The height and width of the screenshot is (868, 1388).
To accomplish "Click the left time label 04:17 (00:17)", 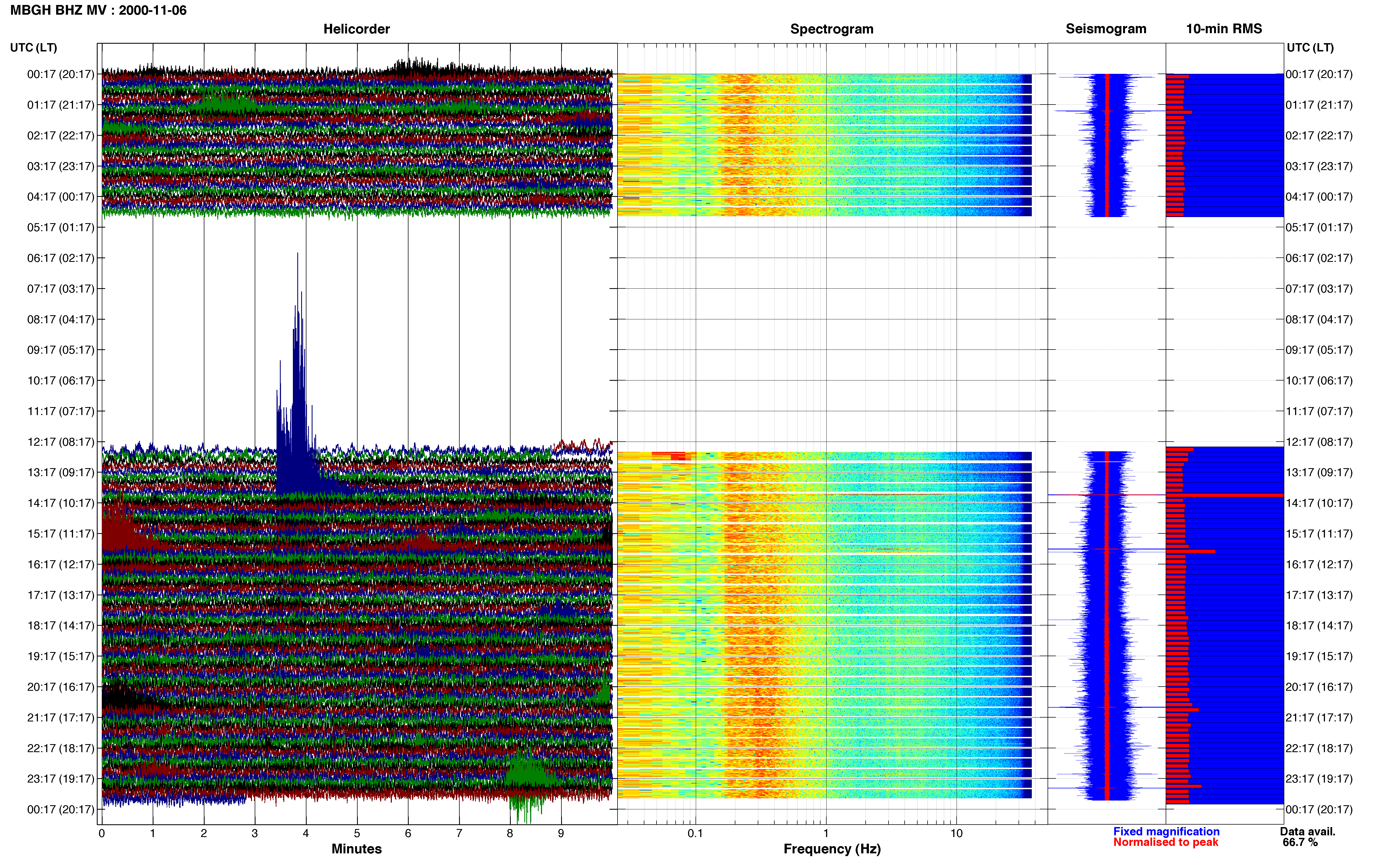I will point(61,197).
